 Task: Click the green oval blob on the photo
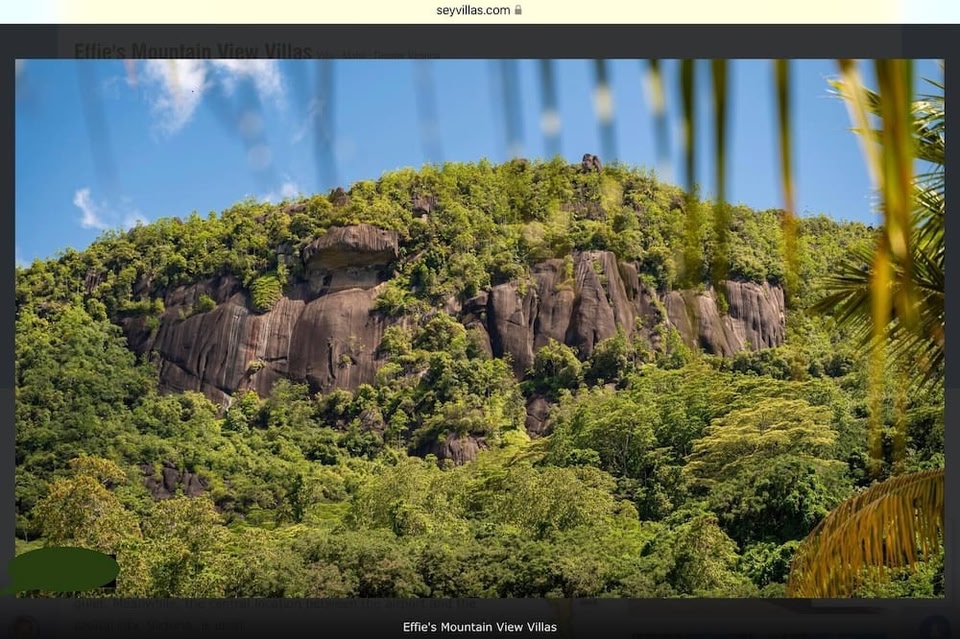point(63,569)
